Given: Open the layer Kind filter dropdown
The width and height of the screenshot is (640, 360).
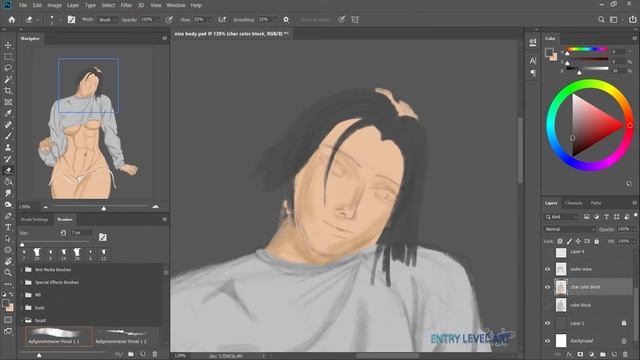Looking at the screenshot, I should point(561,217).
